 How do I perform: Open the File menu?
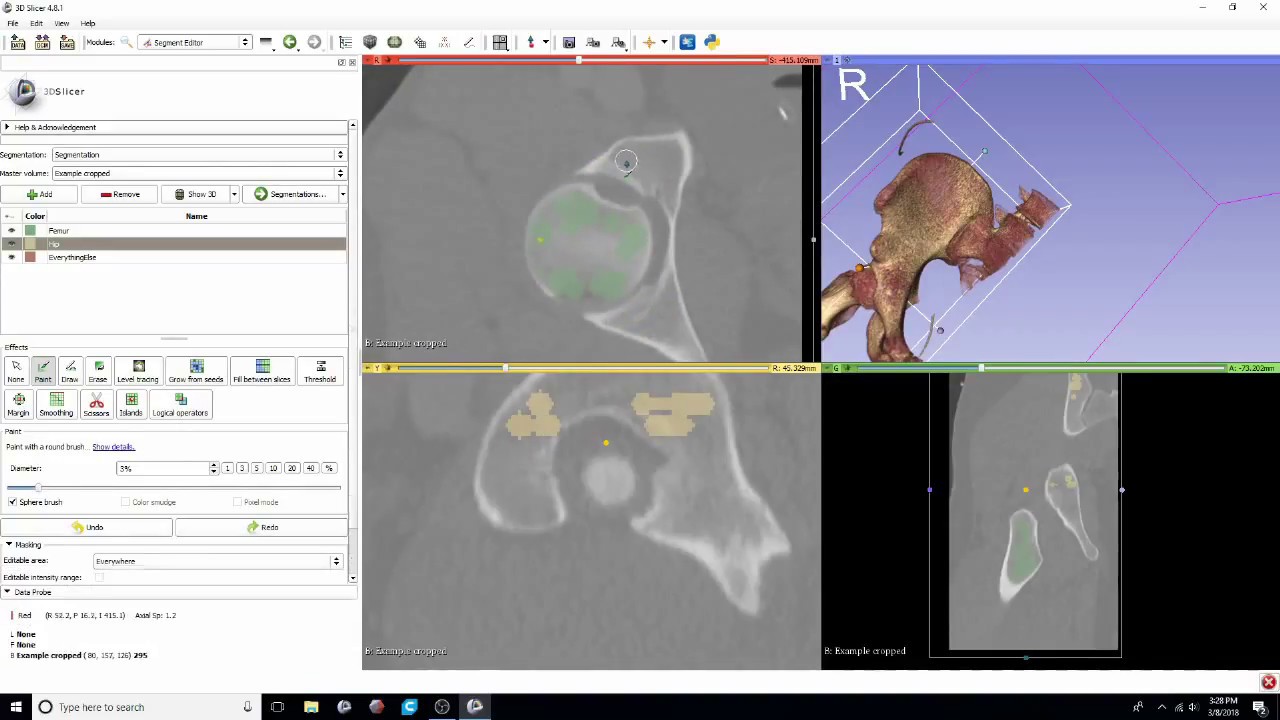tap(13, 23)
